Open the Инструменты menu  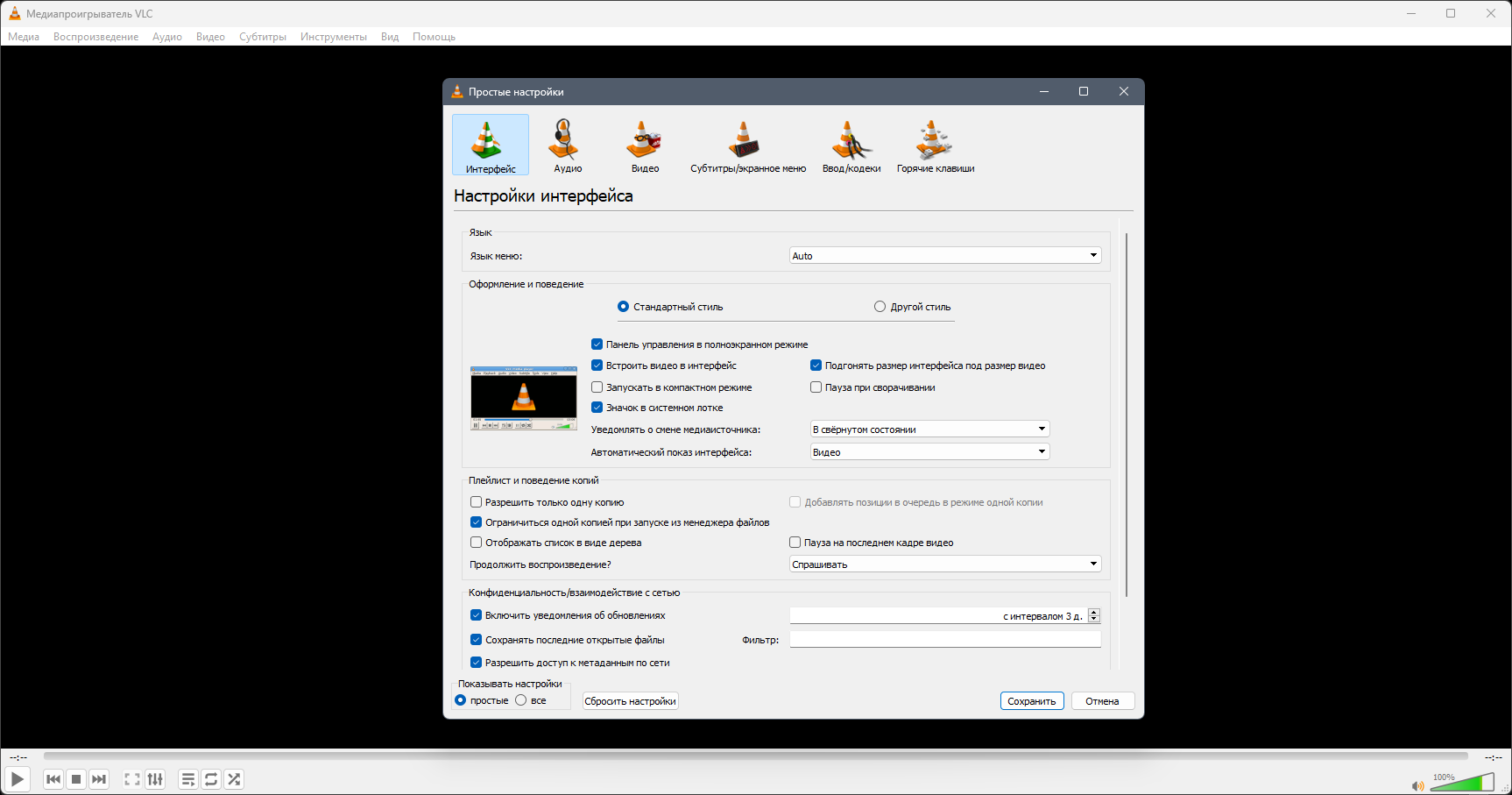coord(333,37)
